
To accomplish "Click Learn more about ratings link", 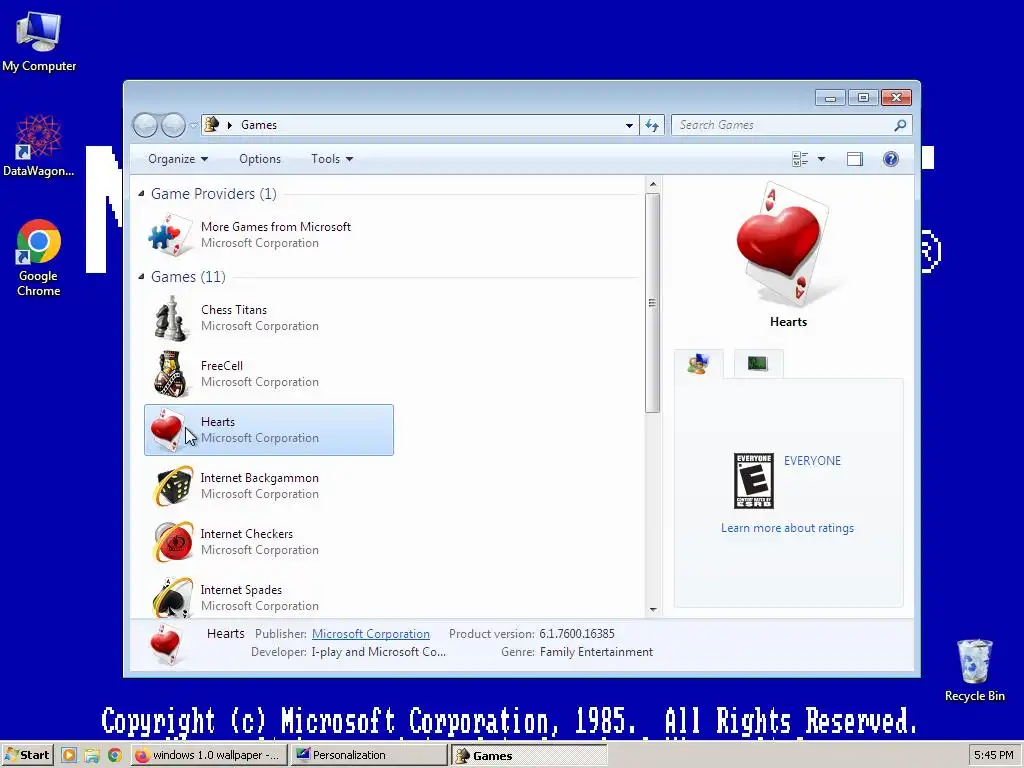I will pyautogui.click(x=787, y=528).
